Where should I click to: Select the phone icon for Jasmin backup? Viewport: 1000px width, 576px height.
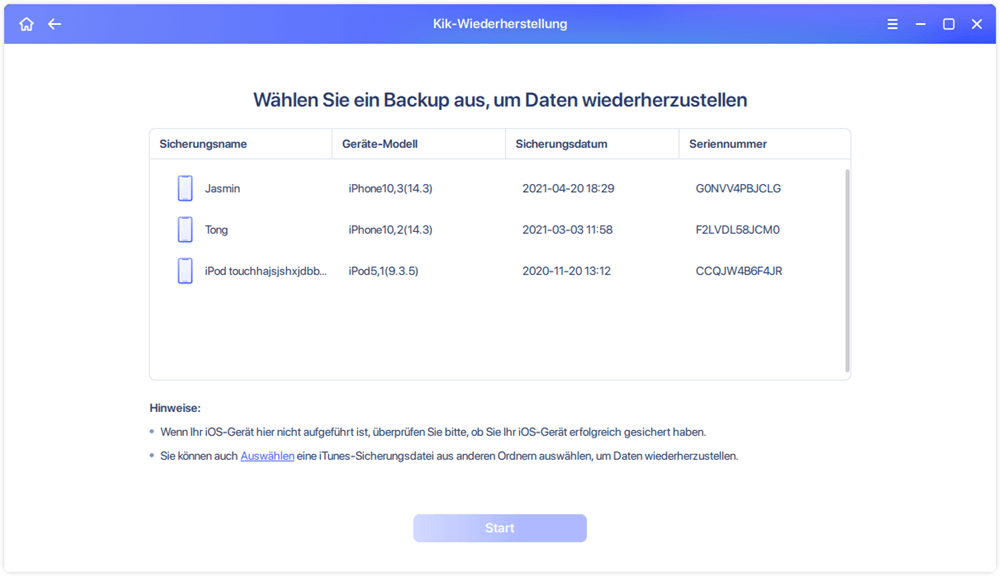click(185, 188)
